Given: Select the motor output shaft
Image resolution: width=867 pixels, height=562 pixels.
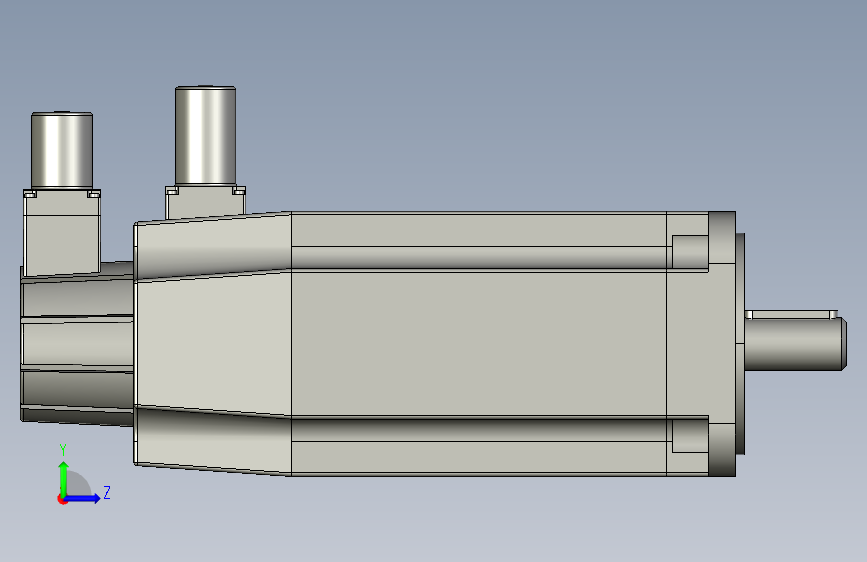Looking at the screenshot, I should [x=795, y=344].
